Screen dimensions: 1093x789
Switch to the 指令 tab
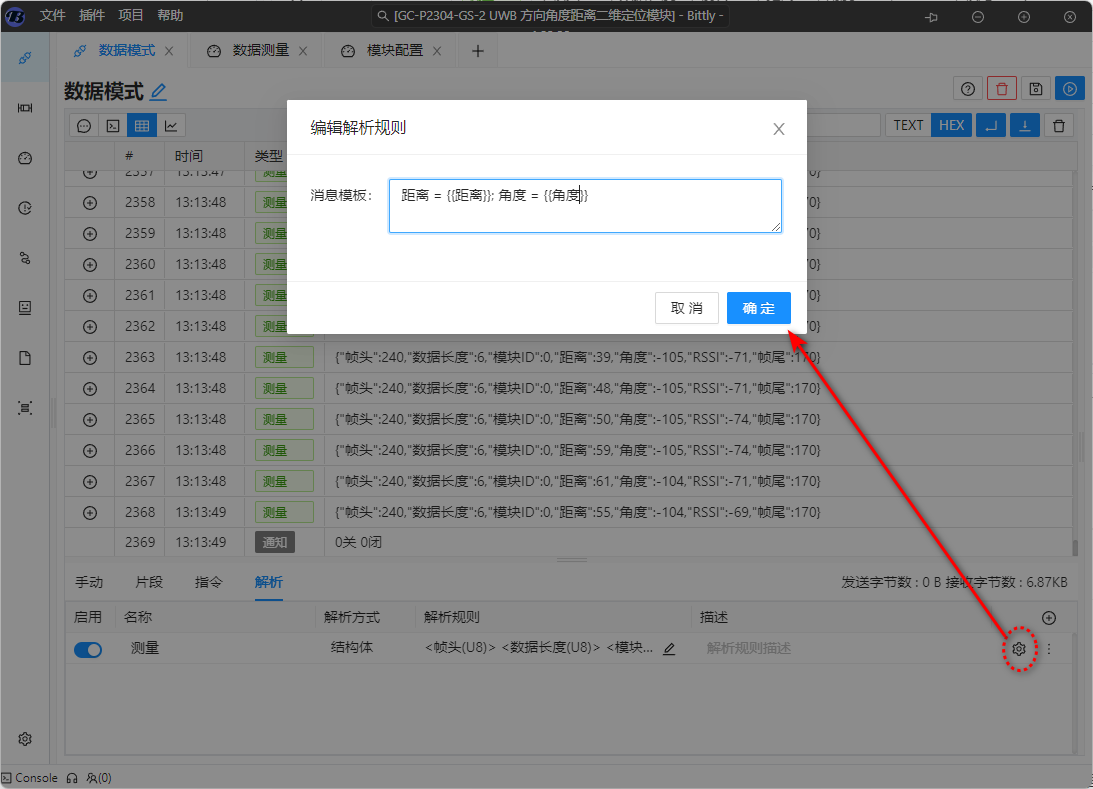(x=208, y=582)
